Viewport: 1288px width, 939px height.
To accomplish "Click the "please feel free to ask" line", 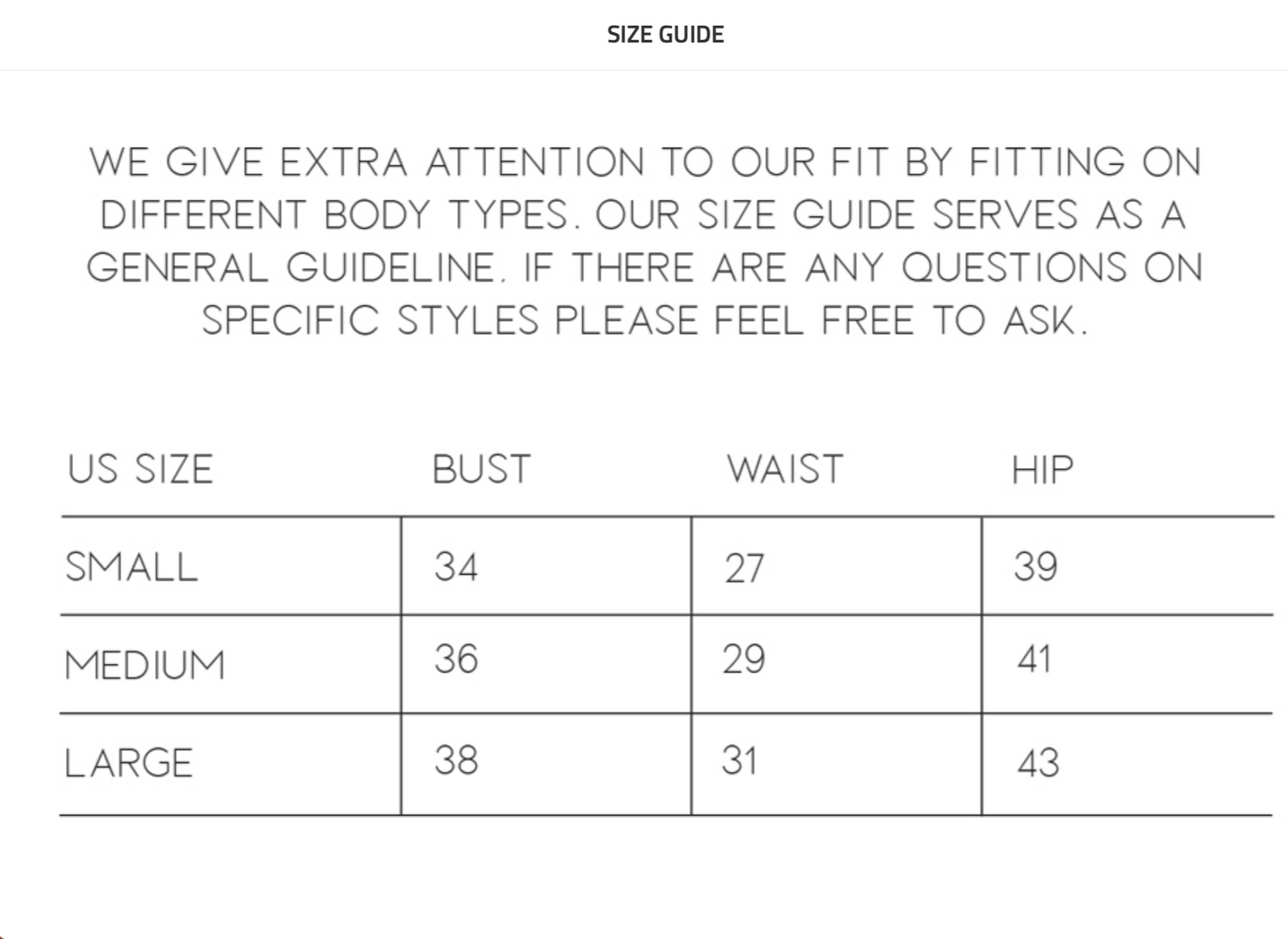I will pyautogui.click(x=644, y=321).
